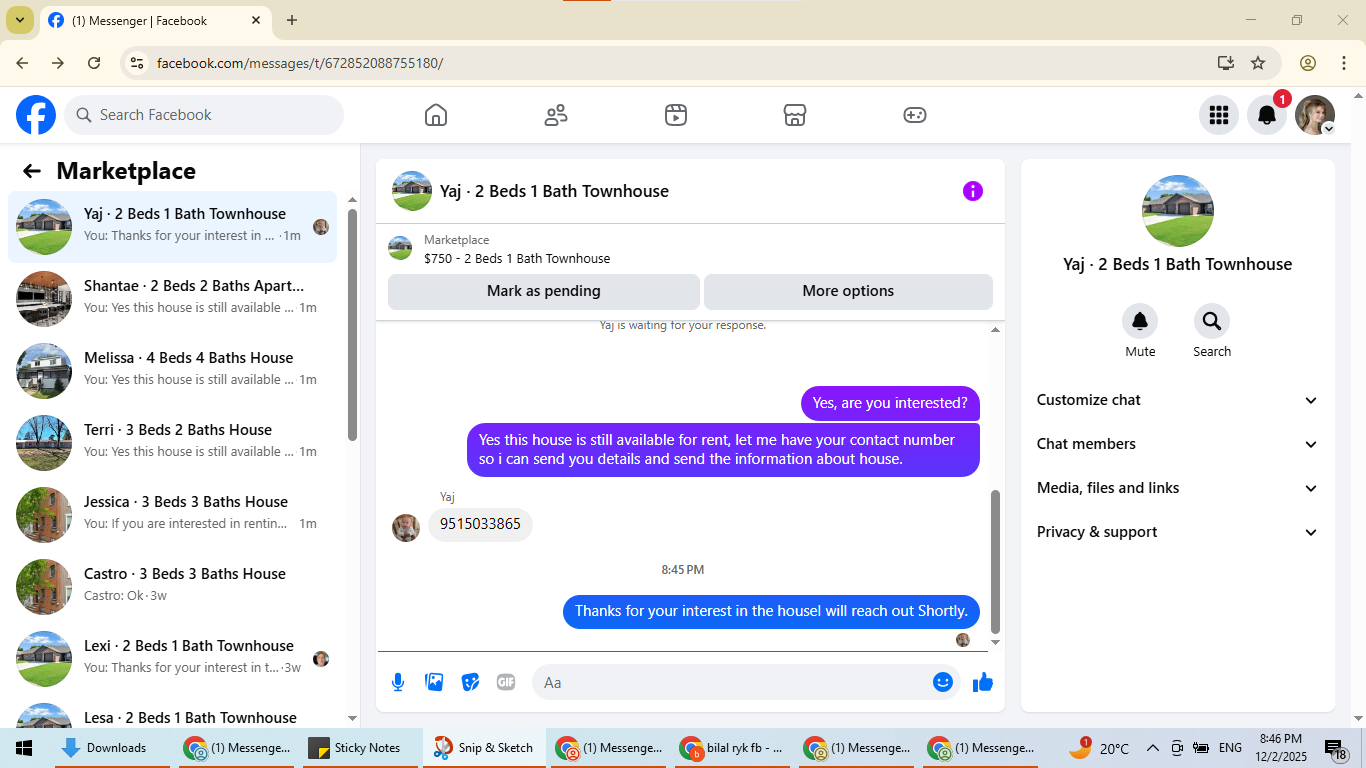Open Snip & Sketch in taskbar
This screenshot has width=1366, height=768.
pos(484,748)
